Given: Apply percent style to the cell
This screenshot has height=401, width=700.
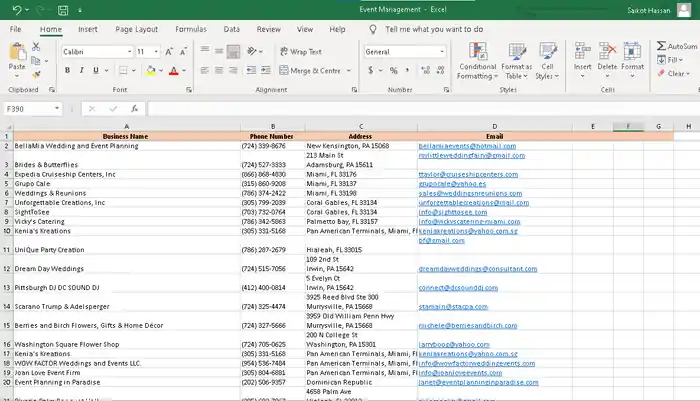Looking at the screenshot, I should 393,71.
